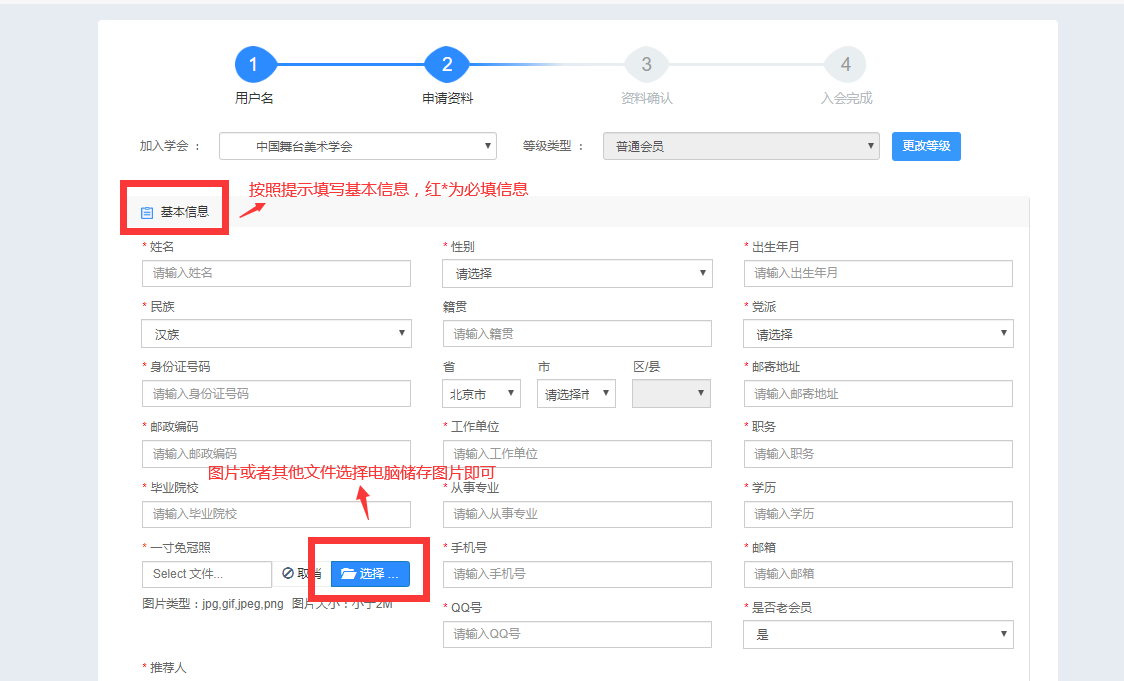The image size is (1124, 681).
Task: Open the 性别 selection dropdown
Action: point(577,273)
